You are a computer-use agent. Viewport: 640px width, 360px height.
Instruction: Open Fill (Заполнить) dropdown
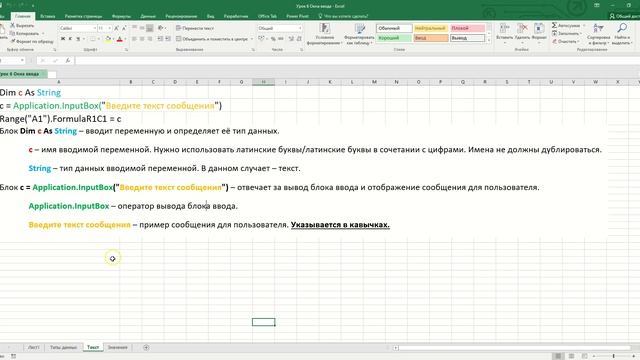point(567,33)
